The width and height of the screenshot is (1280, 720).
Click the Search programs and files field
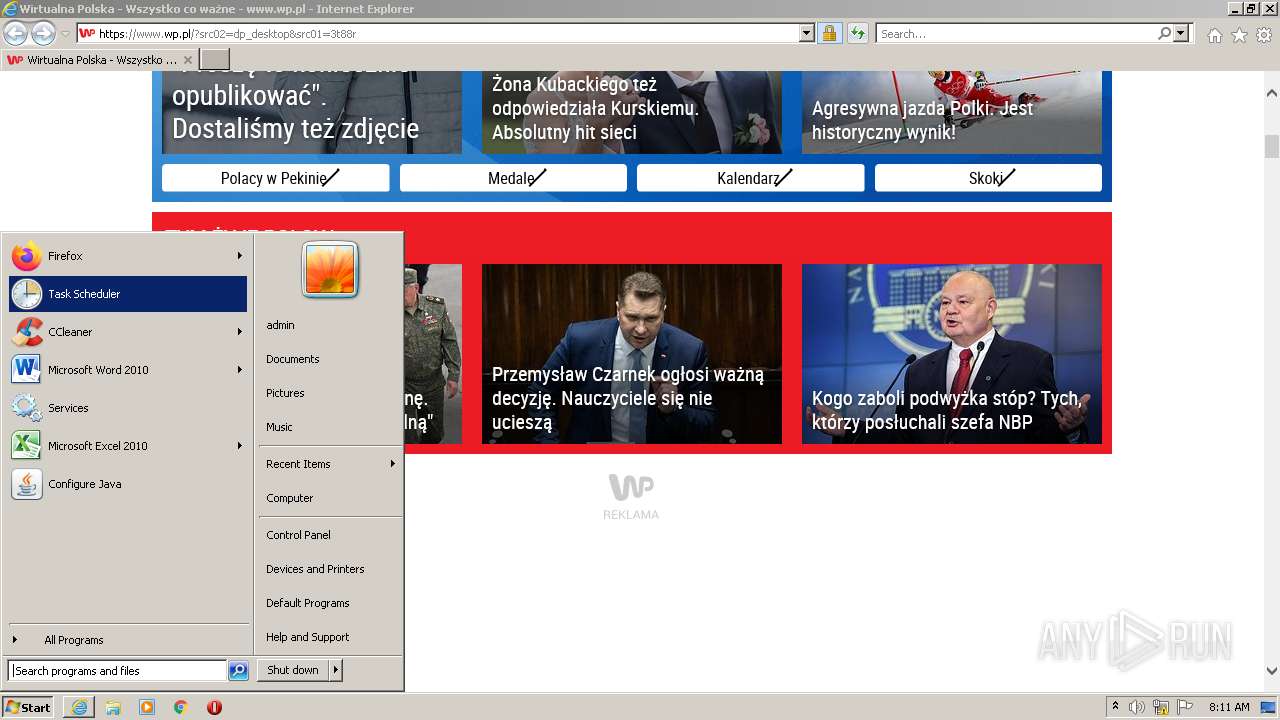tap(118, 671)
